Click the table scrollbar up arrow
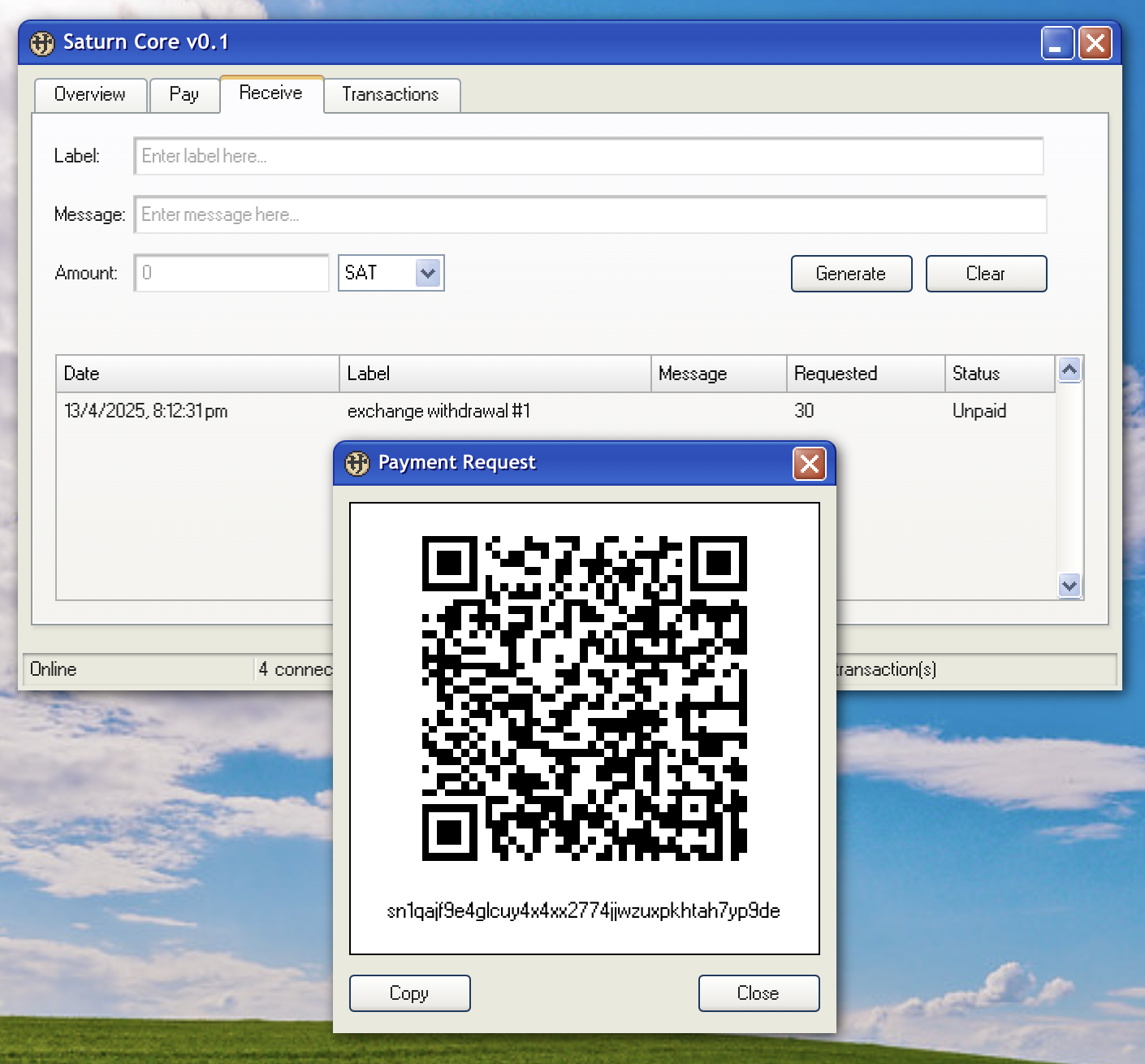This screenshot has width=1145, height=1064. coord(1069,370)
